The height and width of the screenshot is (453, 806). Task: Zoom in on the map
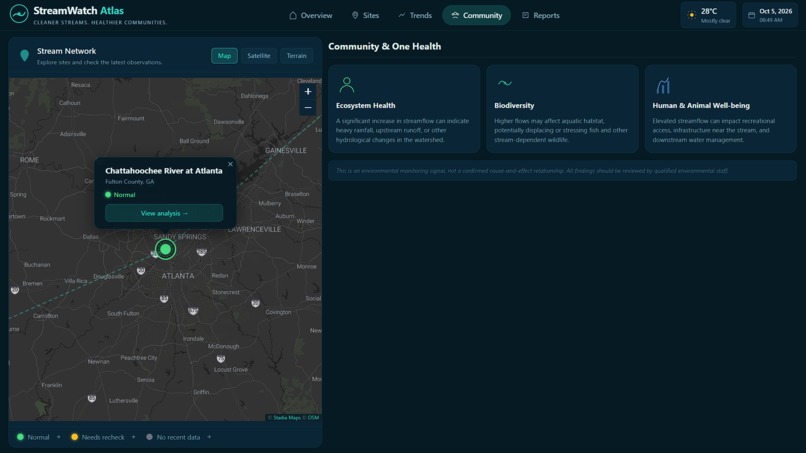tap(308, 92)
